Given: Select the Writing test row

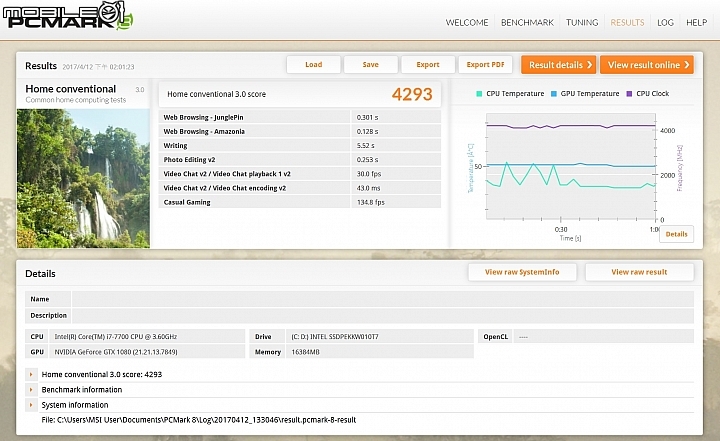Looking at the screenshot, I should (x=300, y=146).
